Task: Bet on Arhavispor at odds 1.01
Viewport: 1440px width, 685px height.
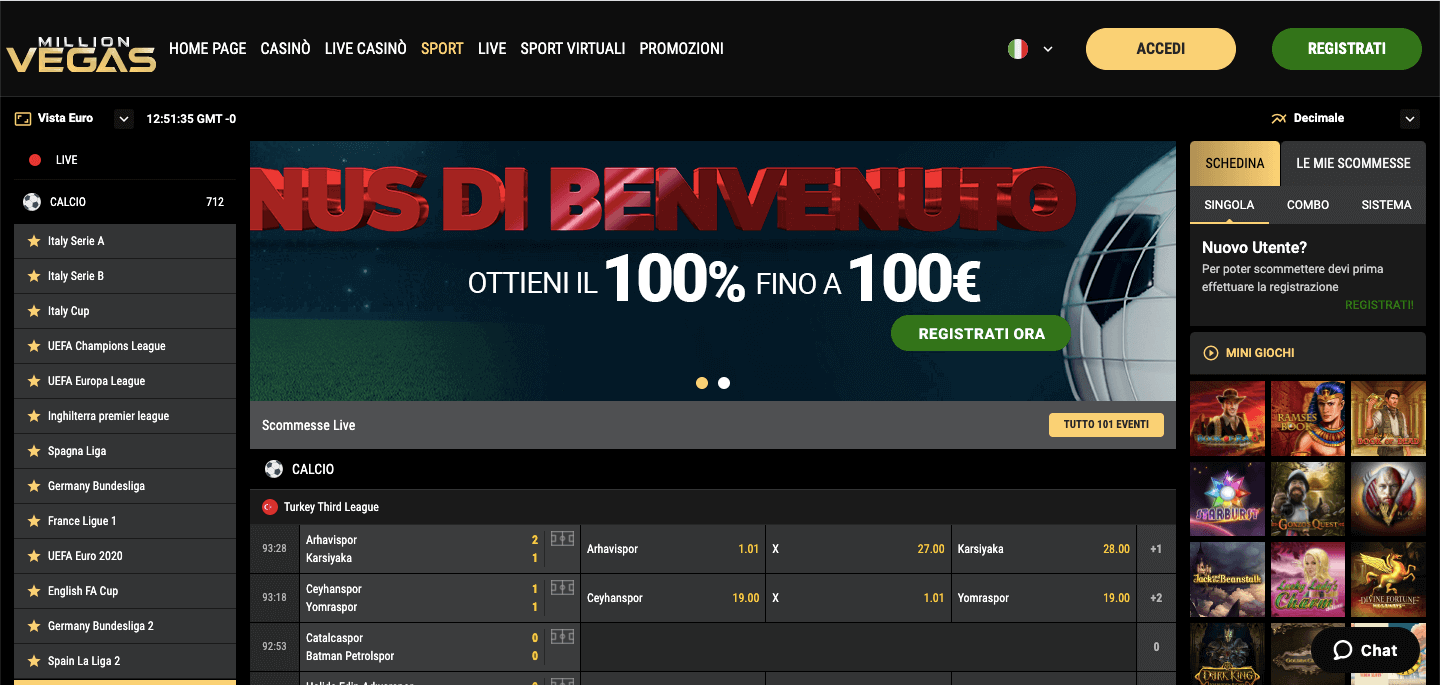Action: click(673, 549)
